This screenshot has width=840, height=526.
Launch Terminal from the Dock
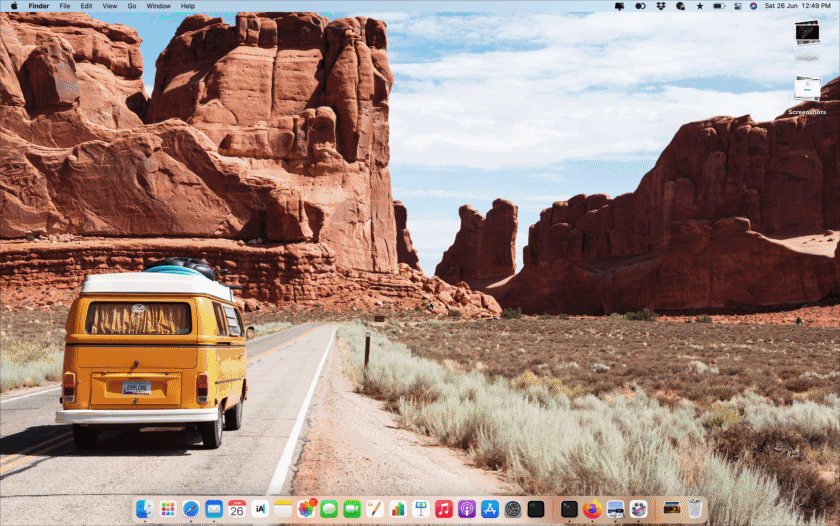[x=569, y=509]
